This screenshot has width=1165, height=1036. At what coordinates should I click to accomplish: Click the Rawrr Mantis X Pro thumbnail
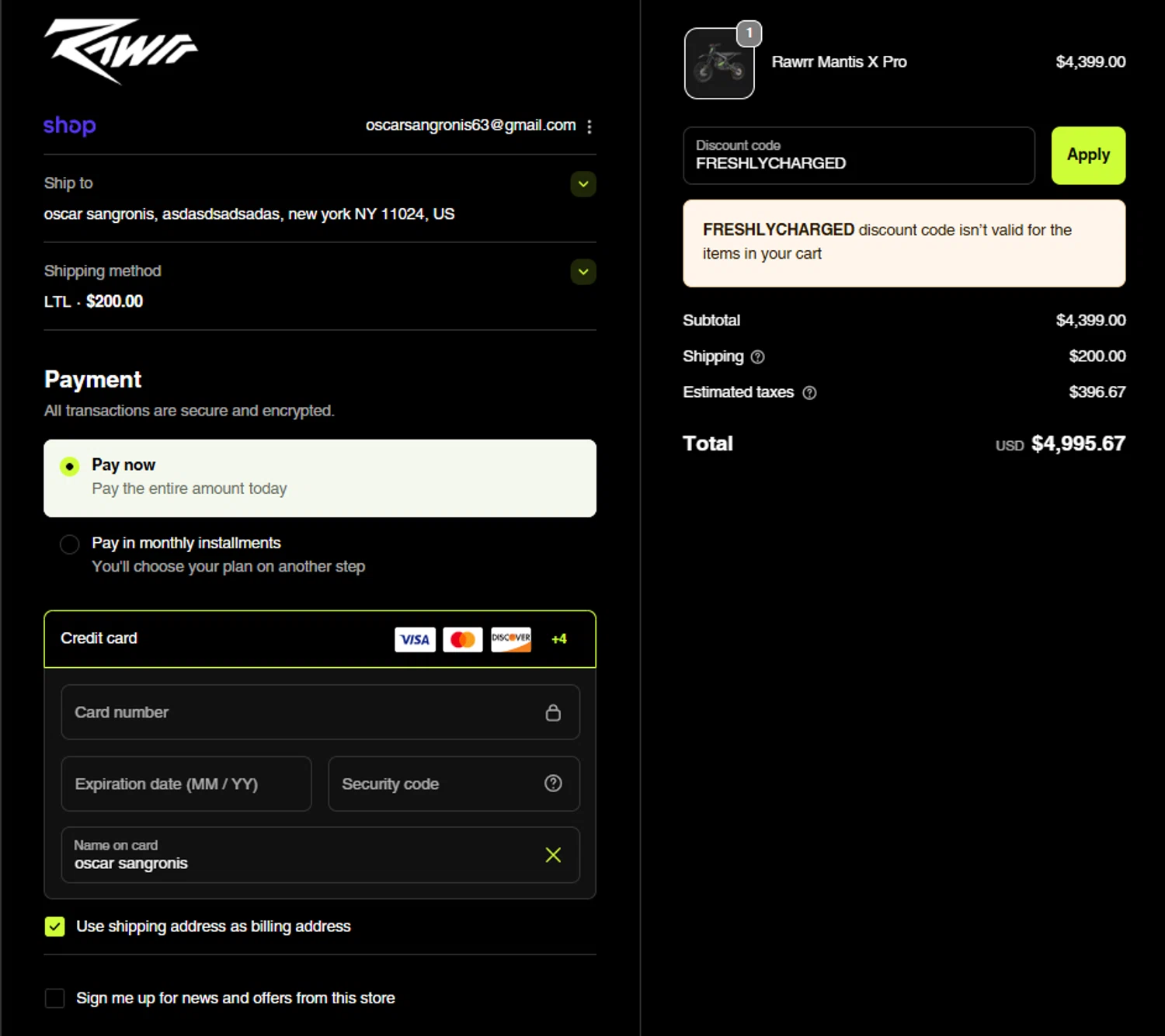coord(719,64)
